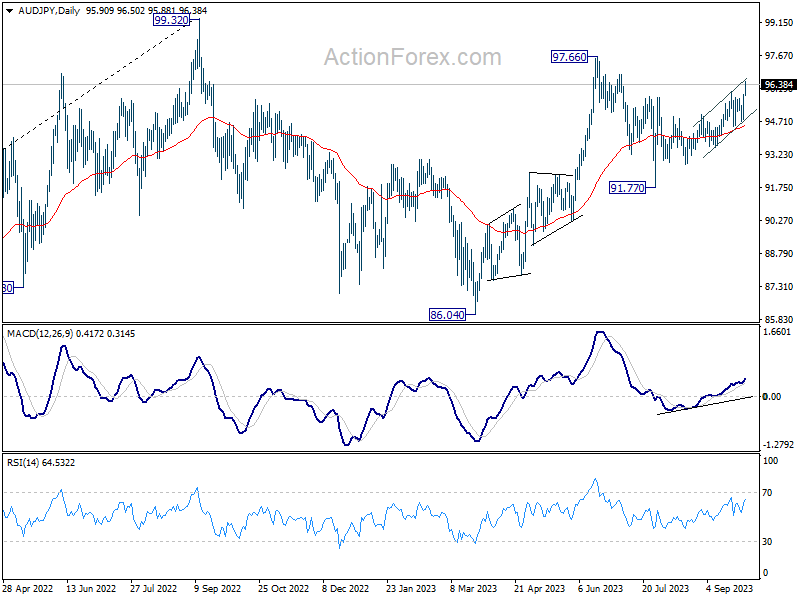The width and height of the screenshot is (800, 600).
Task: Select the 88.790 price axis value
Action: click(779, 254)
